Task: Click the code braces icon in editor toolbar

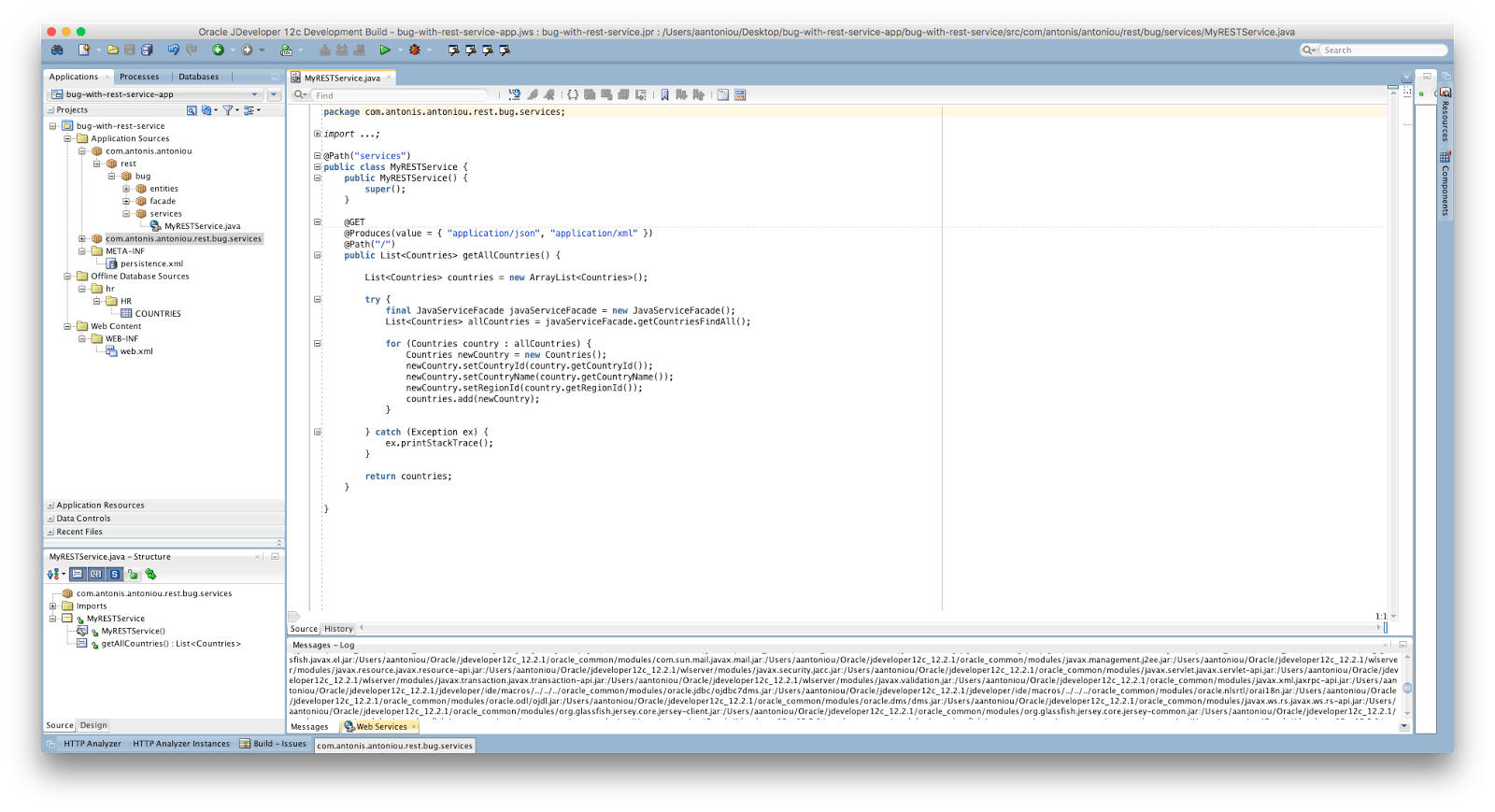Action: 573,94
